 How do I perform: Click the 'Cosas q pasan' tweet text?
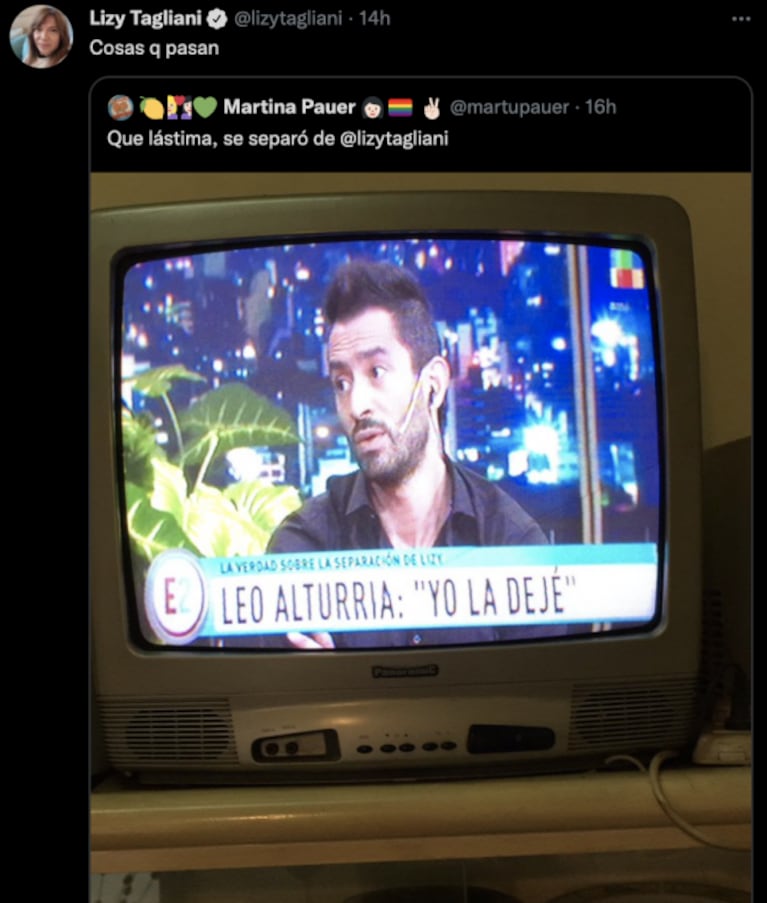click(x=154, y=48)
